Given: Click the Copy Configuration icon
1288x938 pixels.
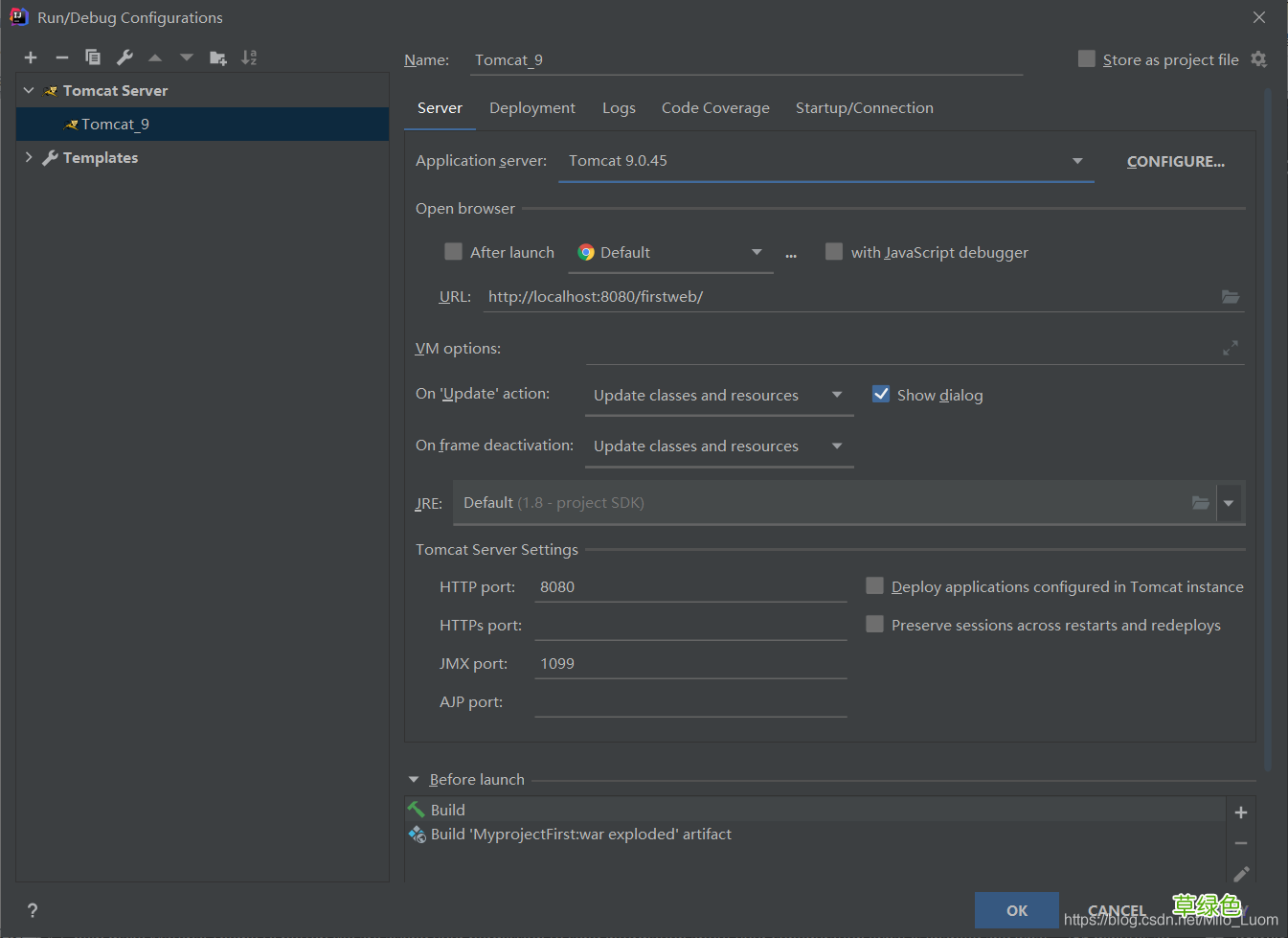Looking at the screenshot, I should click(x=93, y=57).
